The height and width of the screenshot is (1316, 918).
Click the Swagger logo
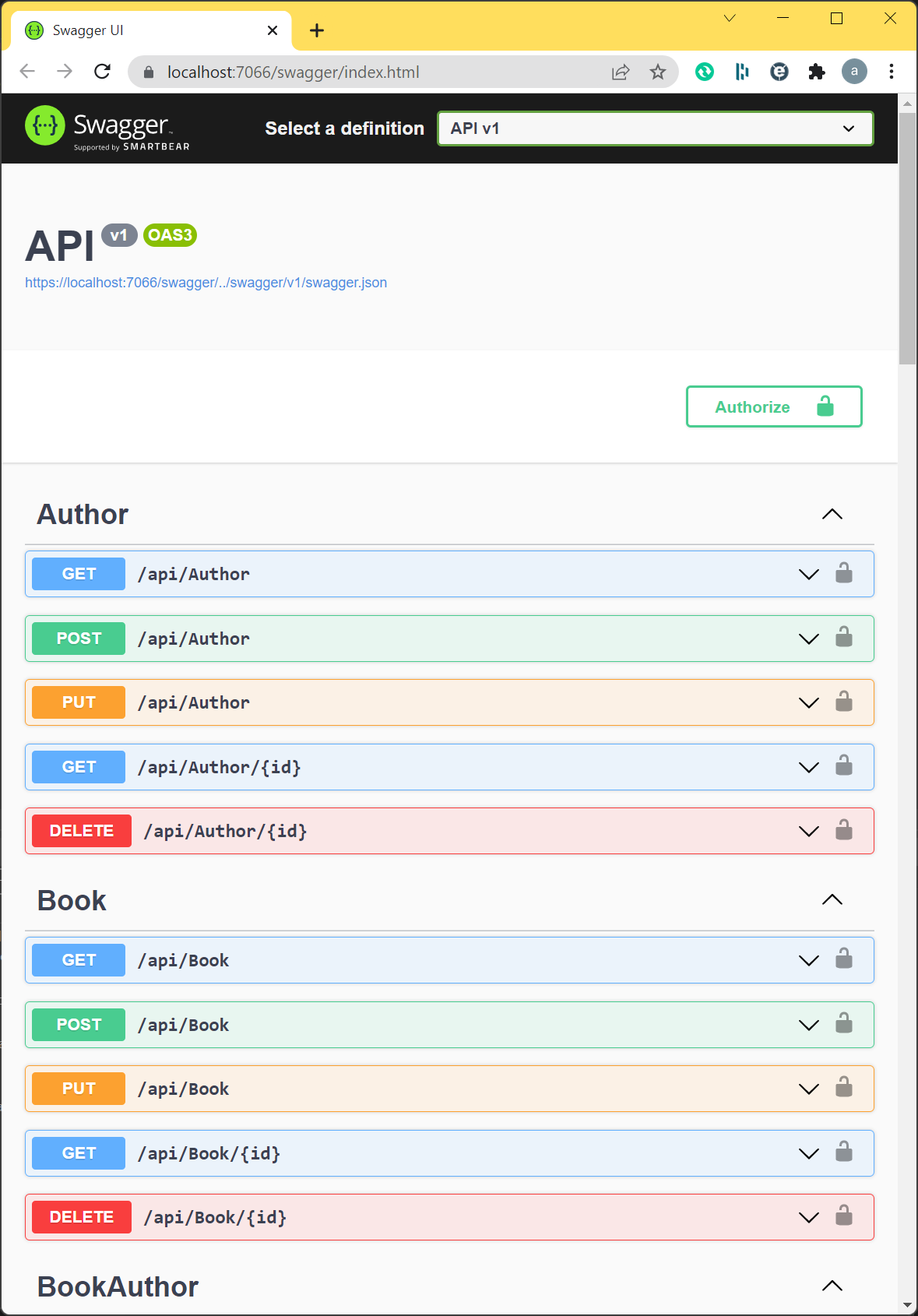[107, 128]
